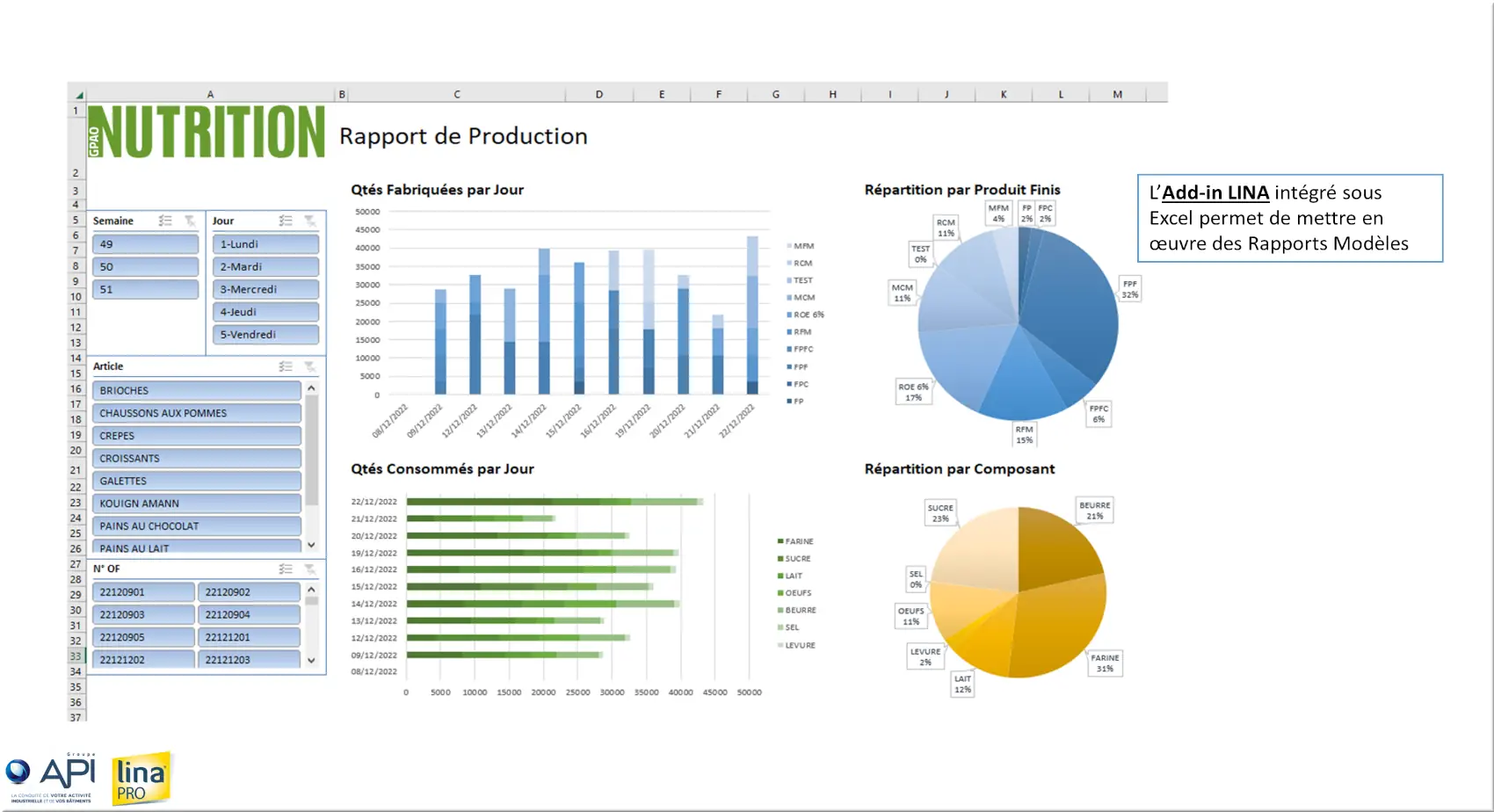
Task: Select OF number 22121203
Action: (x=249, y=659)
